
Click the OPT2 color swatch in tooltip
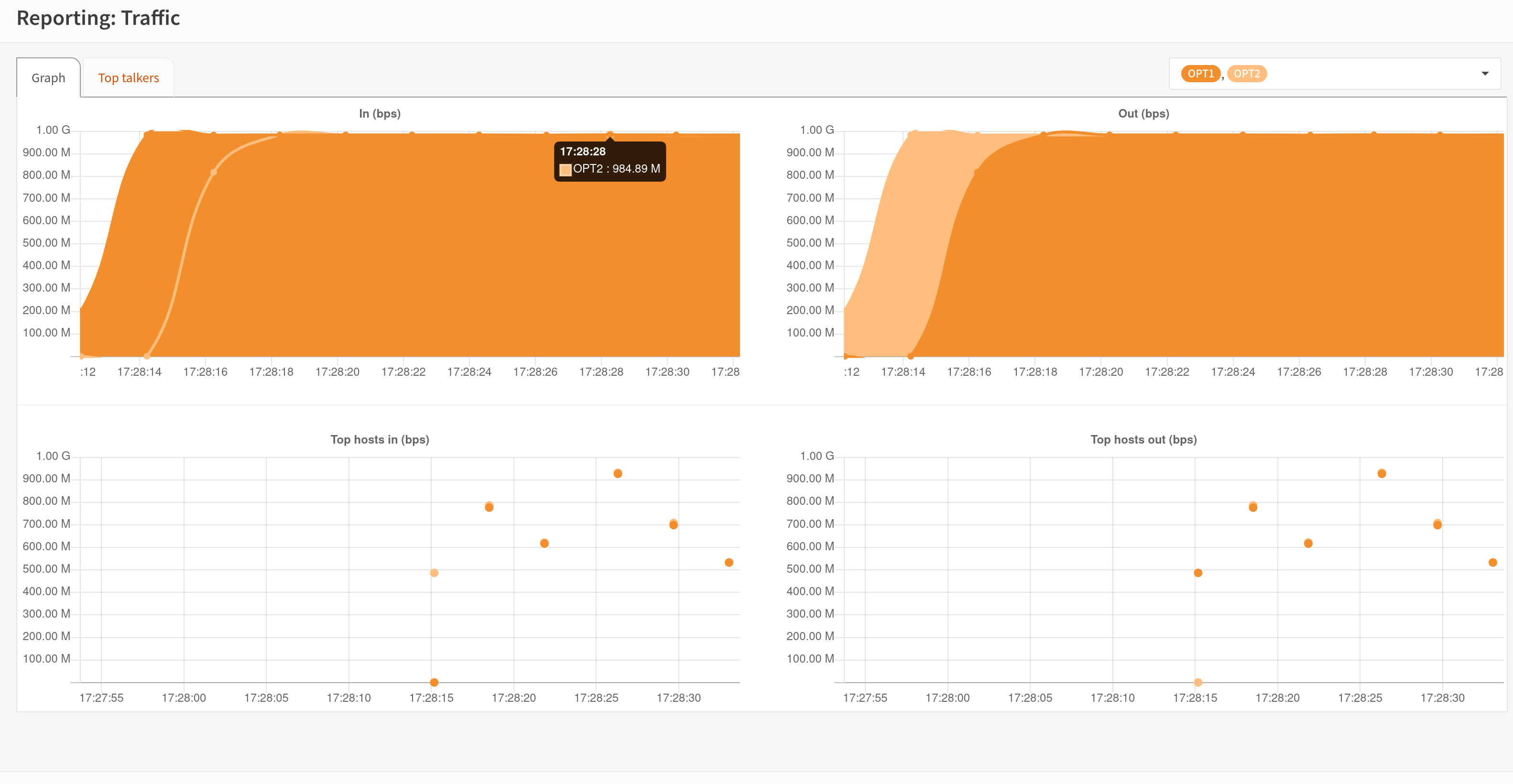coord(565,170)
